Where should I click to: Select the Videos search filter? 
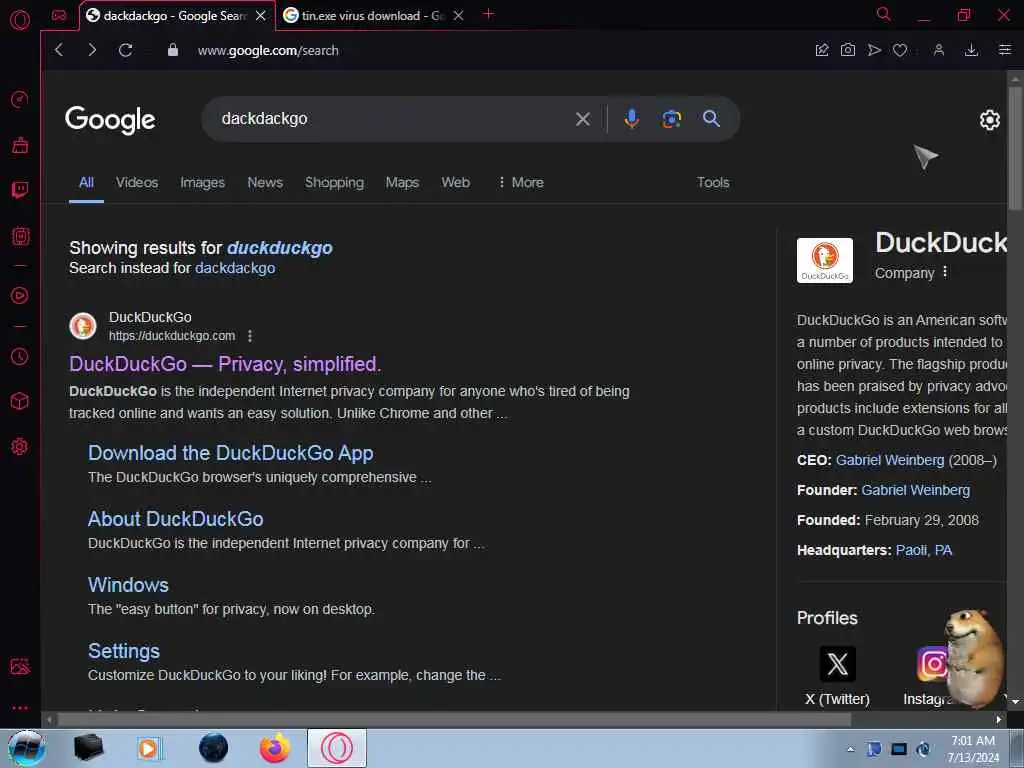pyautogui.click(x=137, y=182)
